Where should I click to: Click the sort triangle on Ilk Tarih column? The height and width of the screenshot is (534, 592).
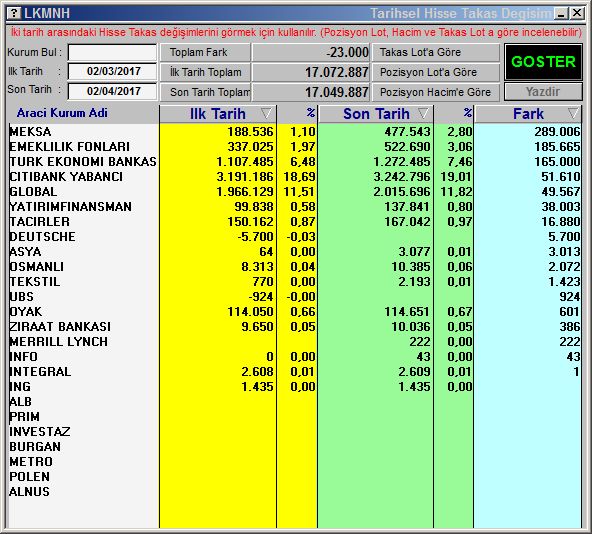(266, 113)
